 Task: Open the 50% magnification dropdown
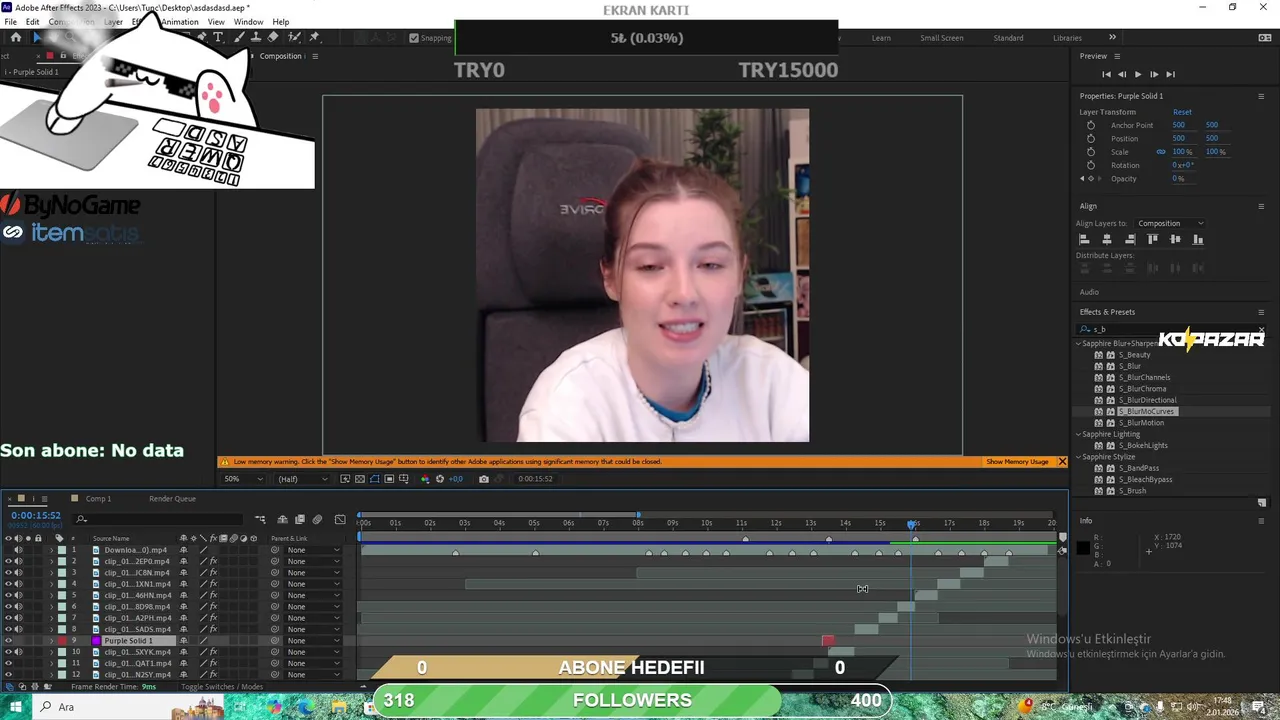click(x=243, y=479)
